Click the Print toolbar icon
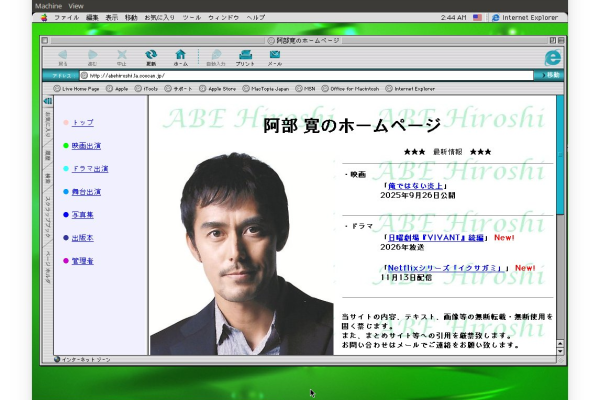Image resolution: width=600 pixels, height=400 pixels. tap(245, 54)
